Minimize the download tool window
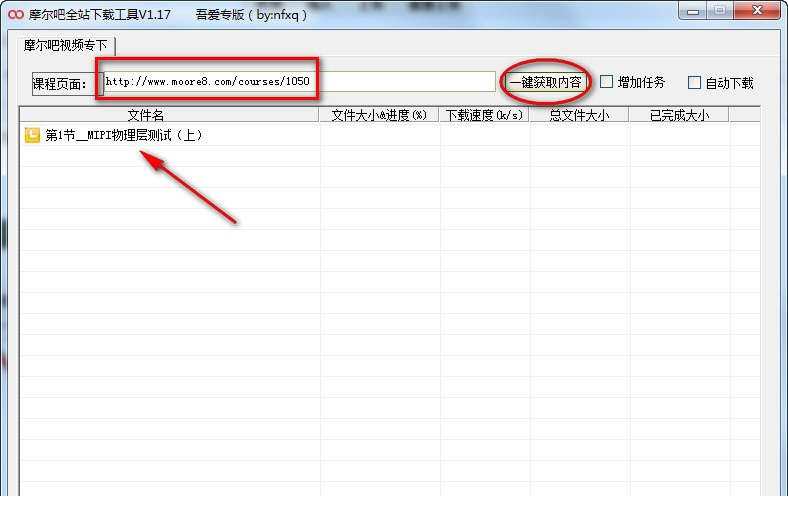Viewport: 788px width, 515px height. coord(693,11)
